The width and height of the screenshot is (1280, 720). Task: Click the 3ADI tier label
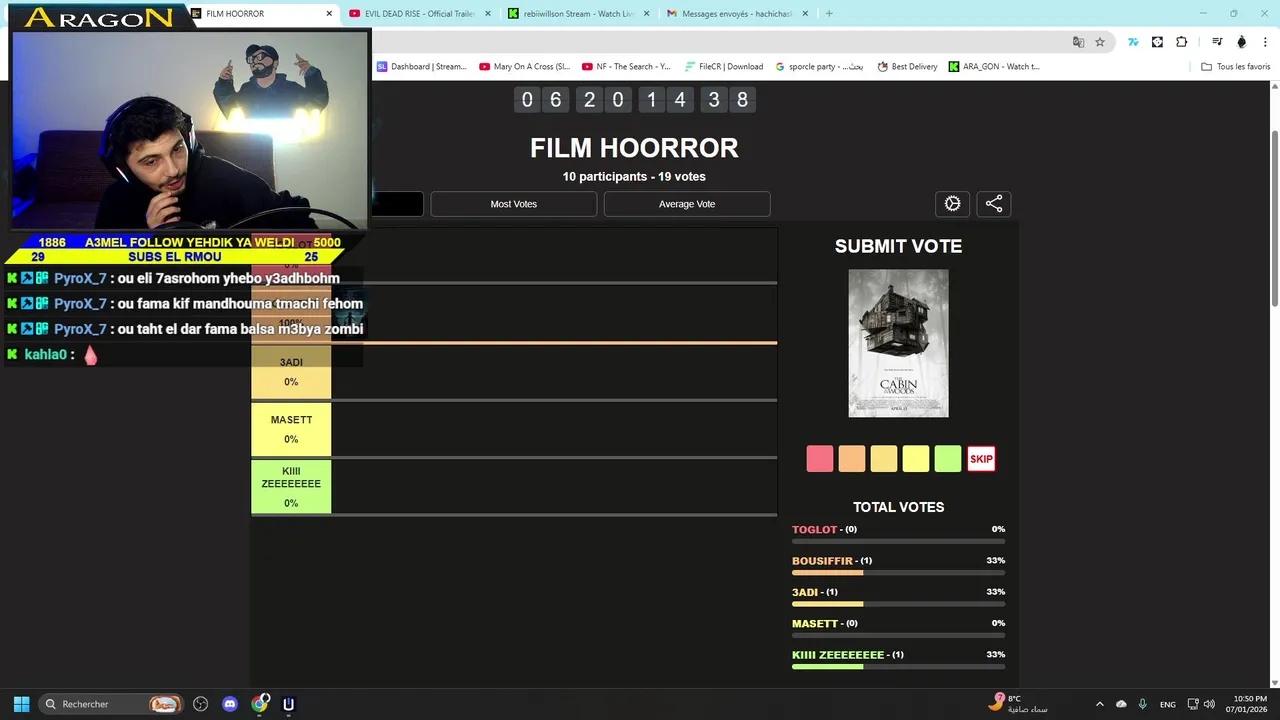click(291, 371)
